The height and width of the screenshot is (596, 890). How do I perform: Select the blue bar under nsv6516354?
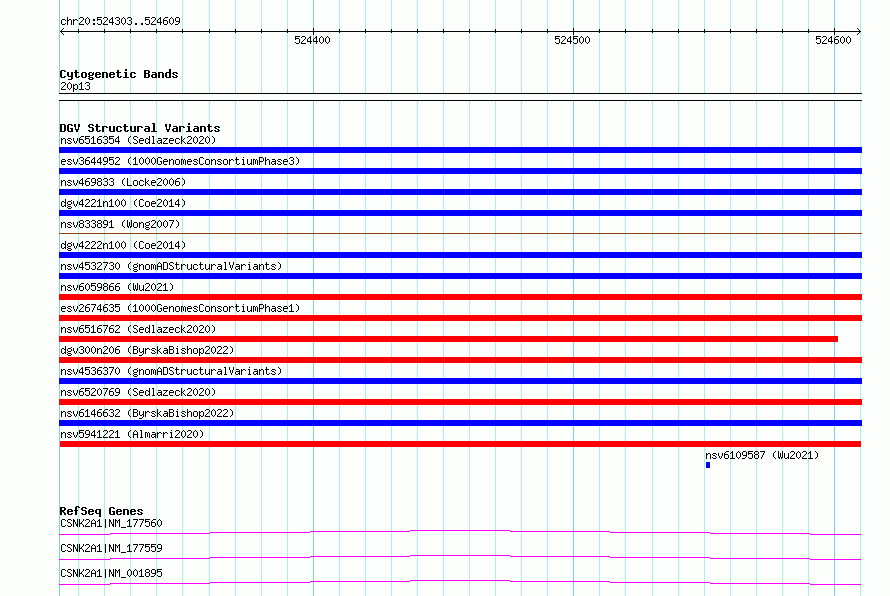pos(460,150)
